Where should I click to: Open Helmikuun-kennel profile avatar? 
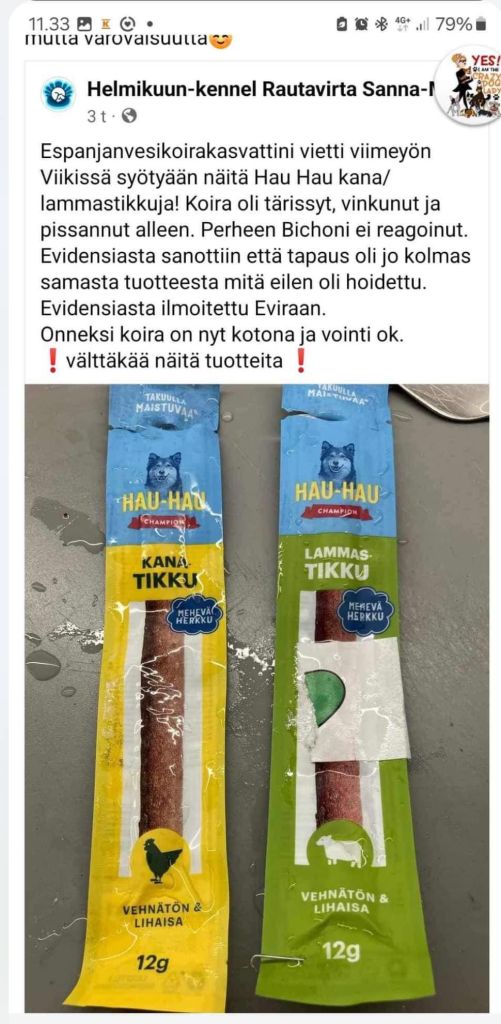click(x=59, y=94)
